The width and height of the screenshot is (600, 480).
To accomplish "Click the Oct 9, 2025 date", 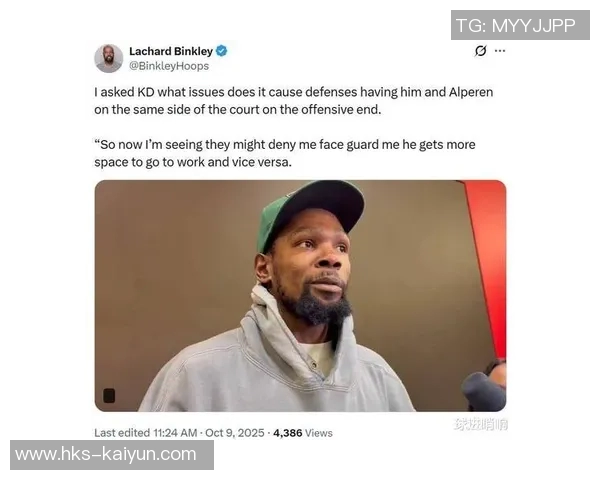I will [x=235, y=433].
